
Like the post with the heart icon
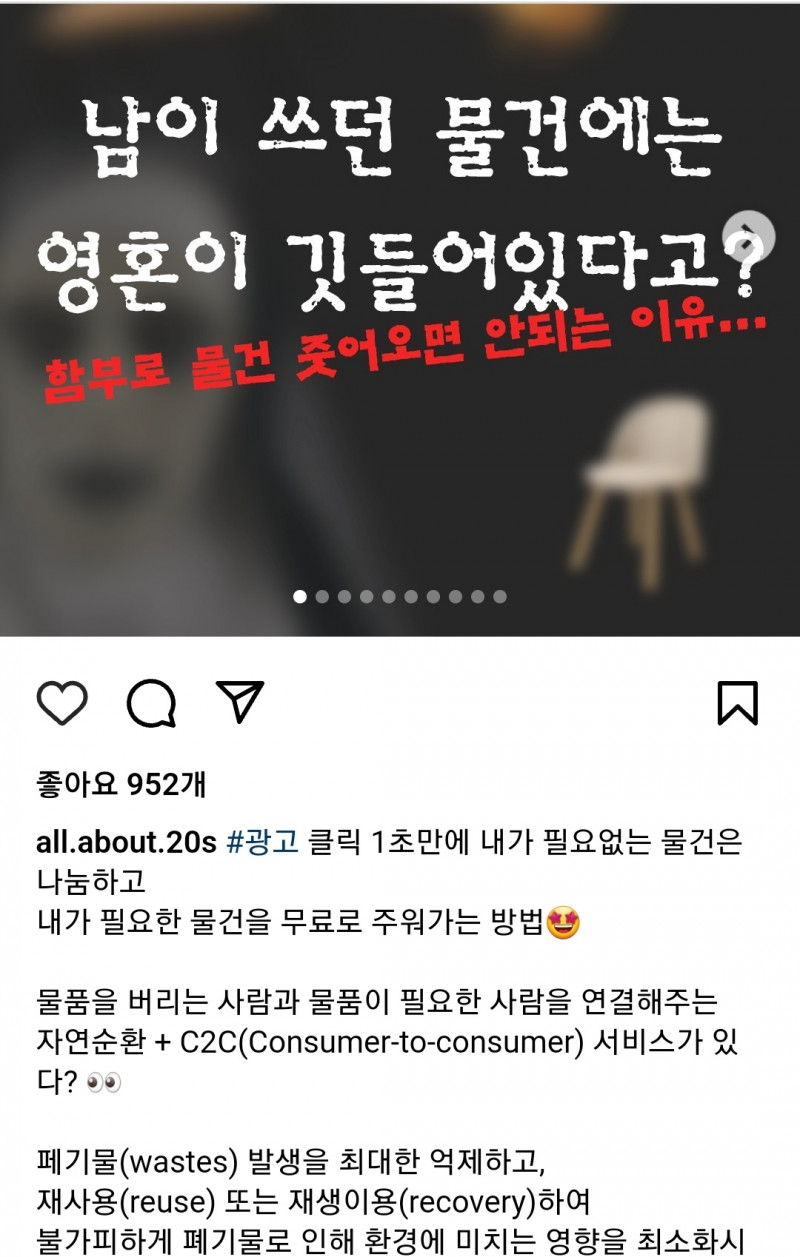[x=62, y=703]
